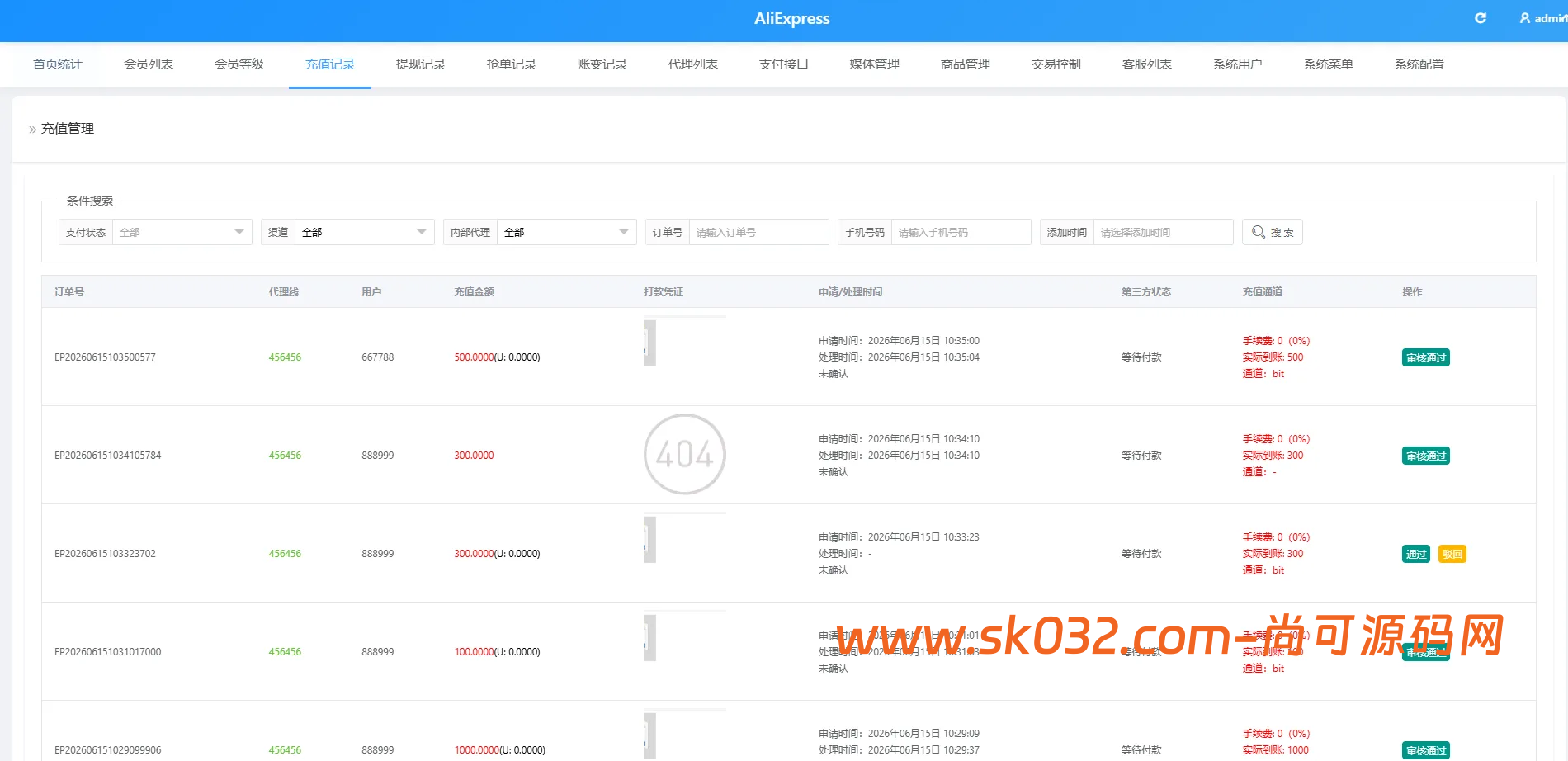The image size is (1568, 761).
Task: Click 充值管理 breadcrumb heading
Action: point(68,129)
